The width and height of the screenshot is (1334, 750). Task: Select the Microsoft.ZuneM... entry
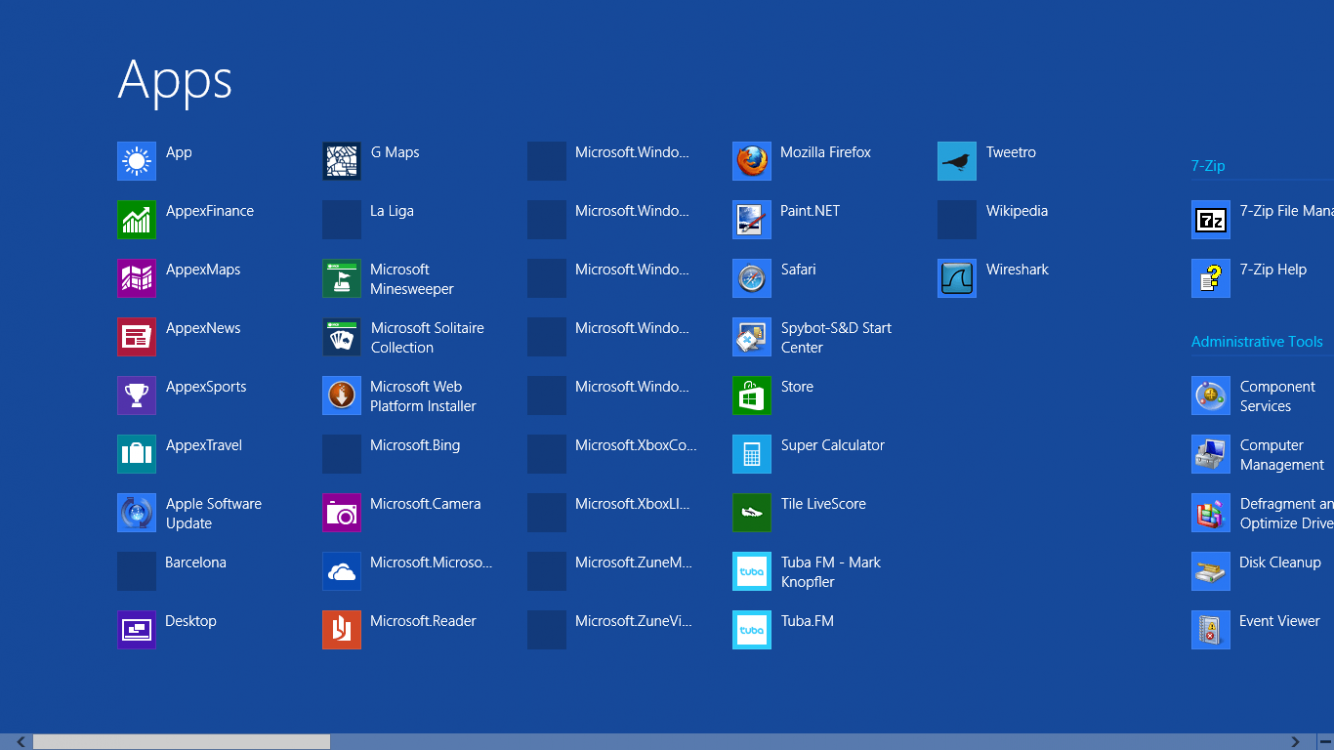point(610,571)
